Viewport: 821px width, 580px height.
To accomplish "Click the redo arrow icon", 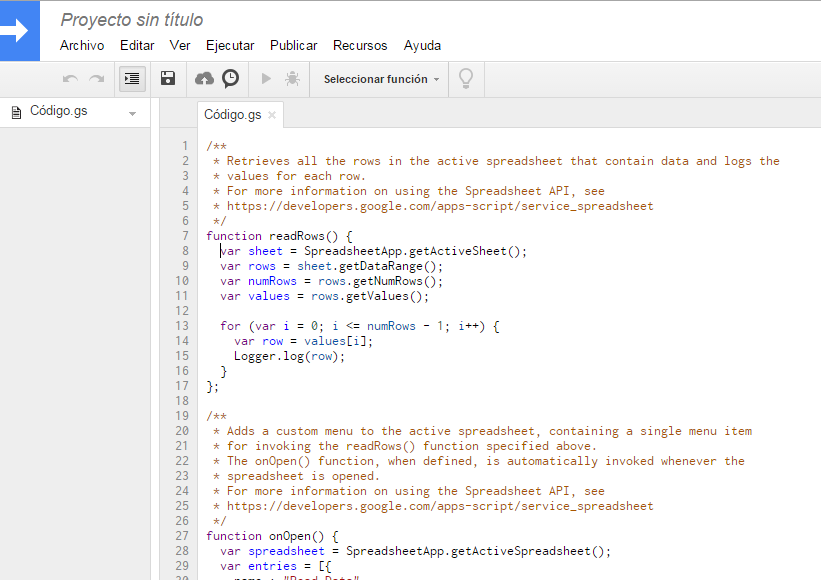I will point(96,79).
